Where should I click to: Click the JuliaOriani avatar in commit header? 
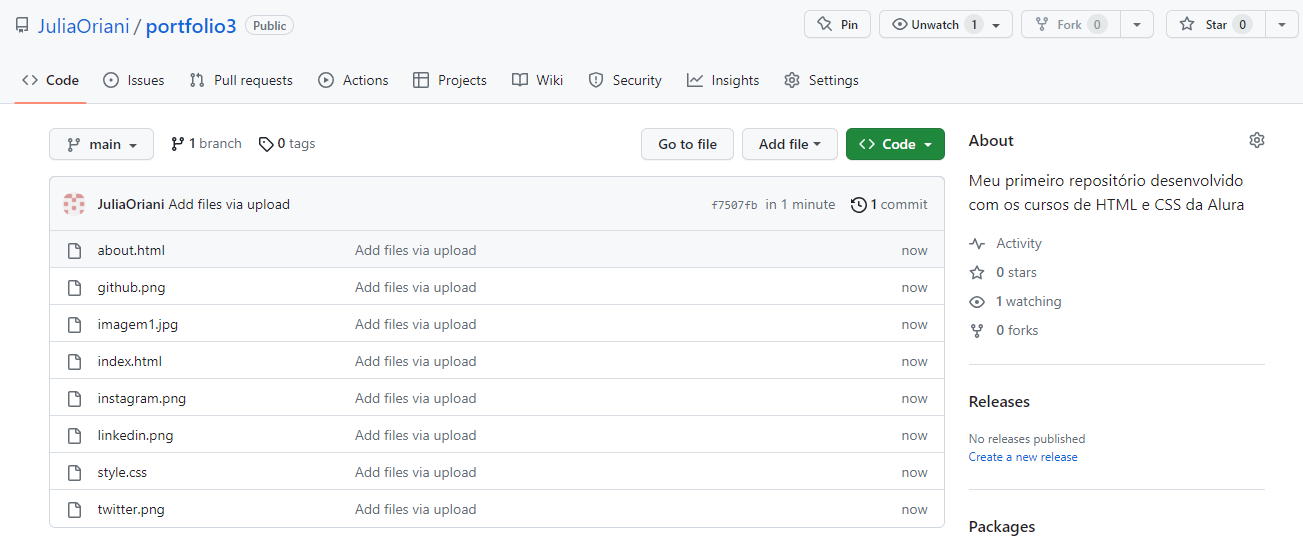tap(74, 204)
